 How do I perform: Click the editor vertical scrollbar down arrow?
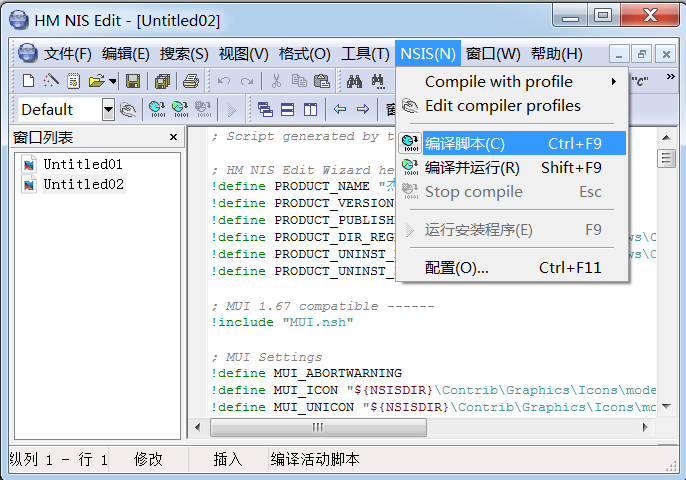click(666, 406)
